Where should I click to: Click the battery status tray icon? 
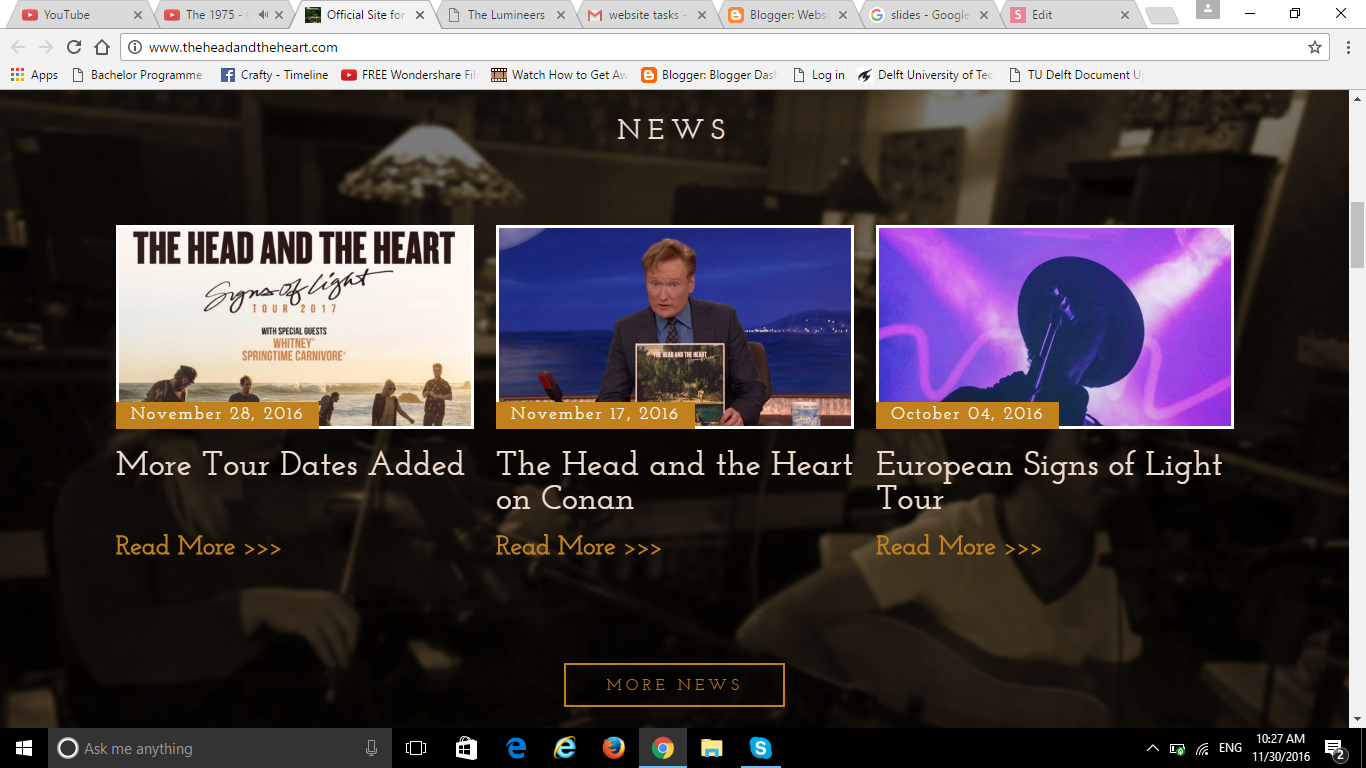pos(1178,748)
